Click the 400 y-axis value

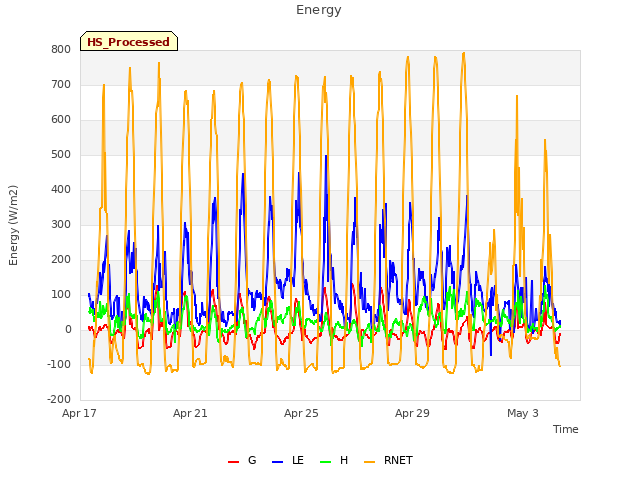click(x=61, y=190)
